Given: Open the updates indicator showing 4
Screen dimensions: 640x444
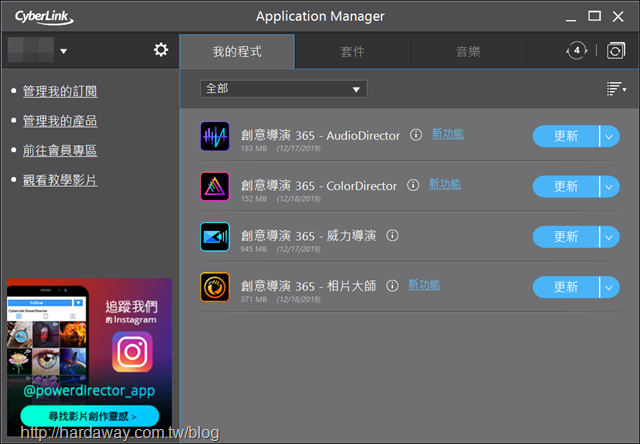Looking at the screenshot, I should tap(577, 51).
